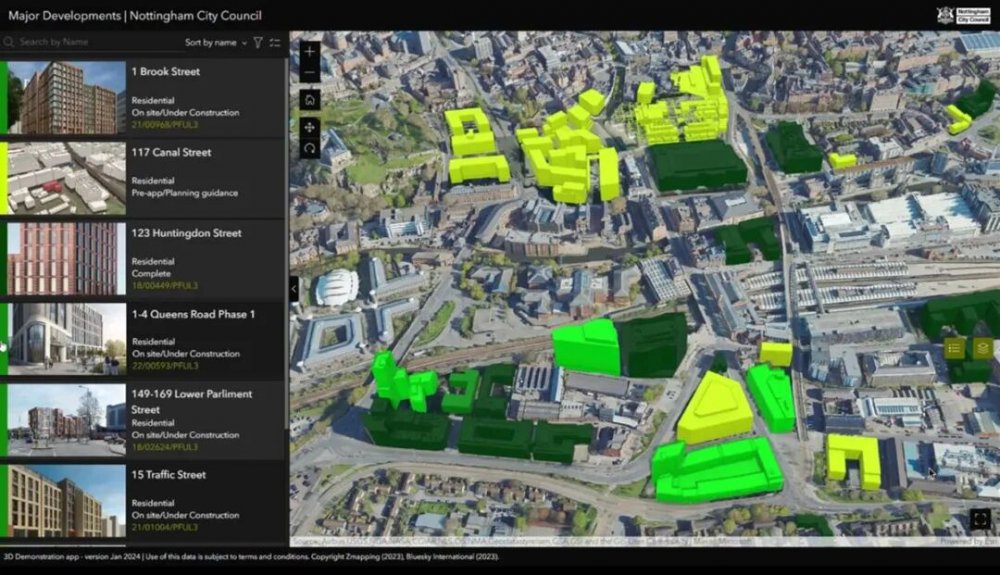
Task: Click the 117 Canal Street thumbnail
Action: click(66, 178)
